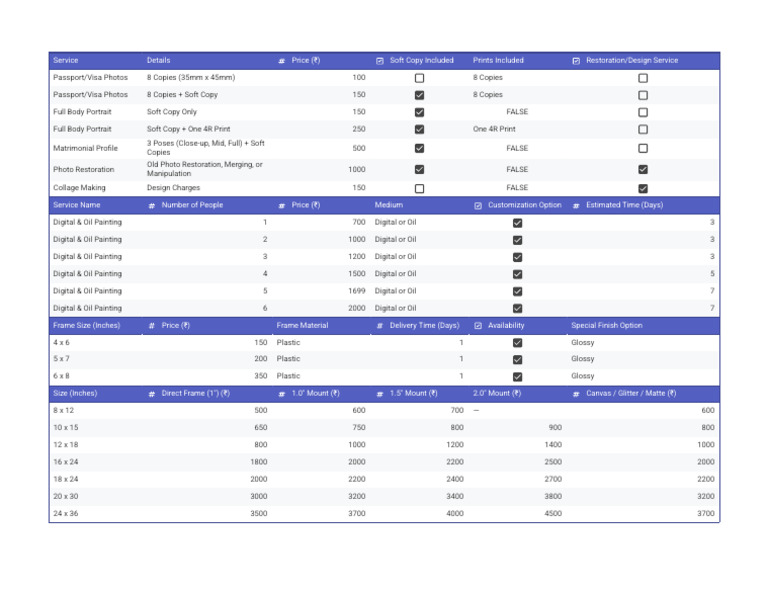
Task: Click the number icon beside 1.5" Mount header
Action: click(380, 394)
